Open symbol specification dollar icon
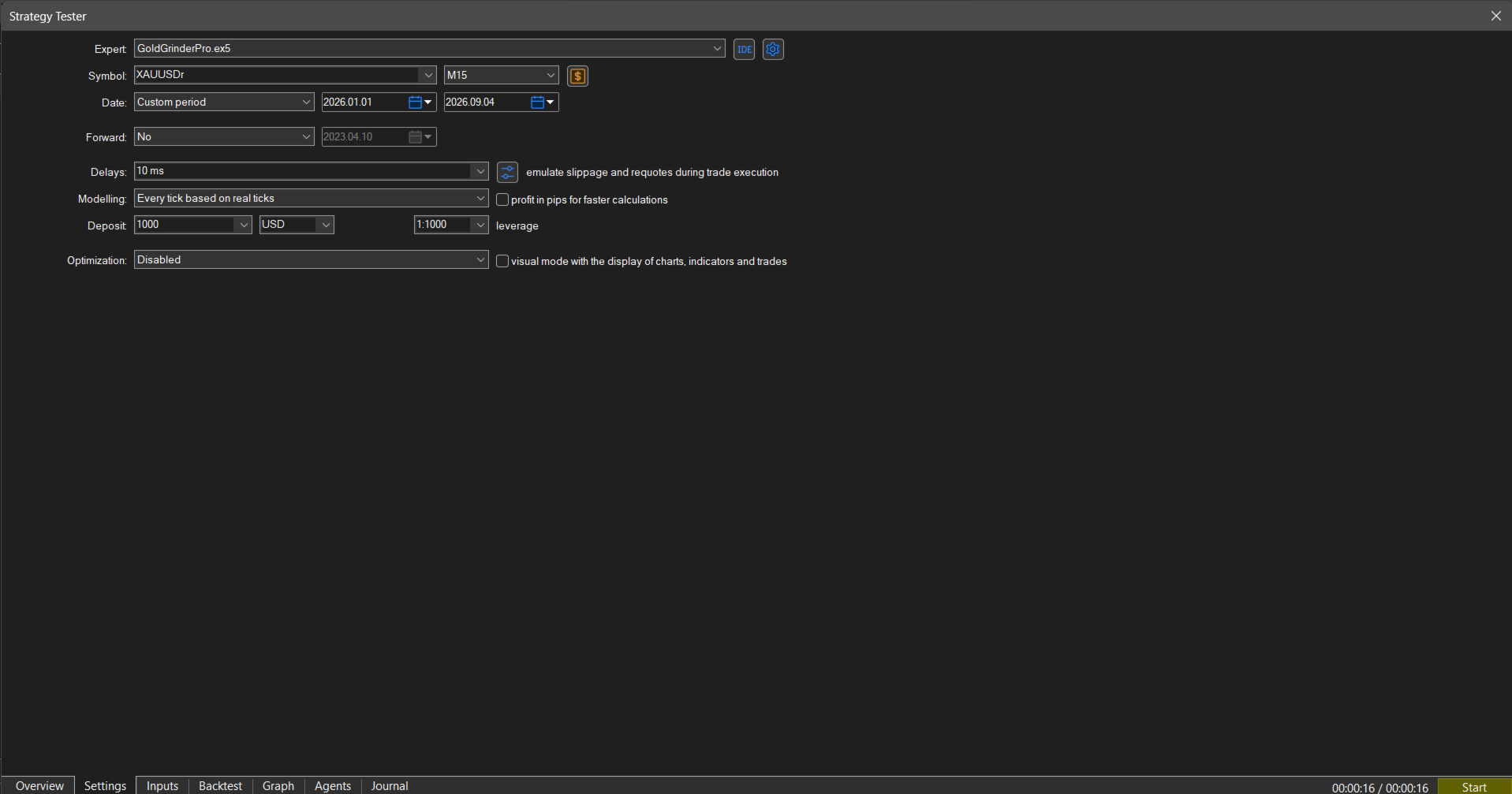Viewport: 1512px width, 794px height. [x=577, y=76]
